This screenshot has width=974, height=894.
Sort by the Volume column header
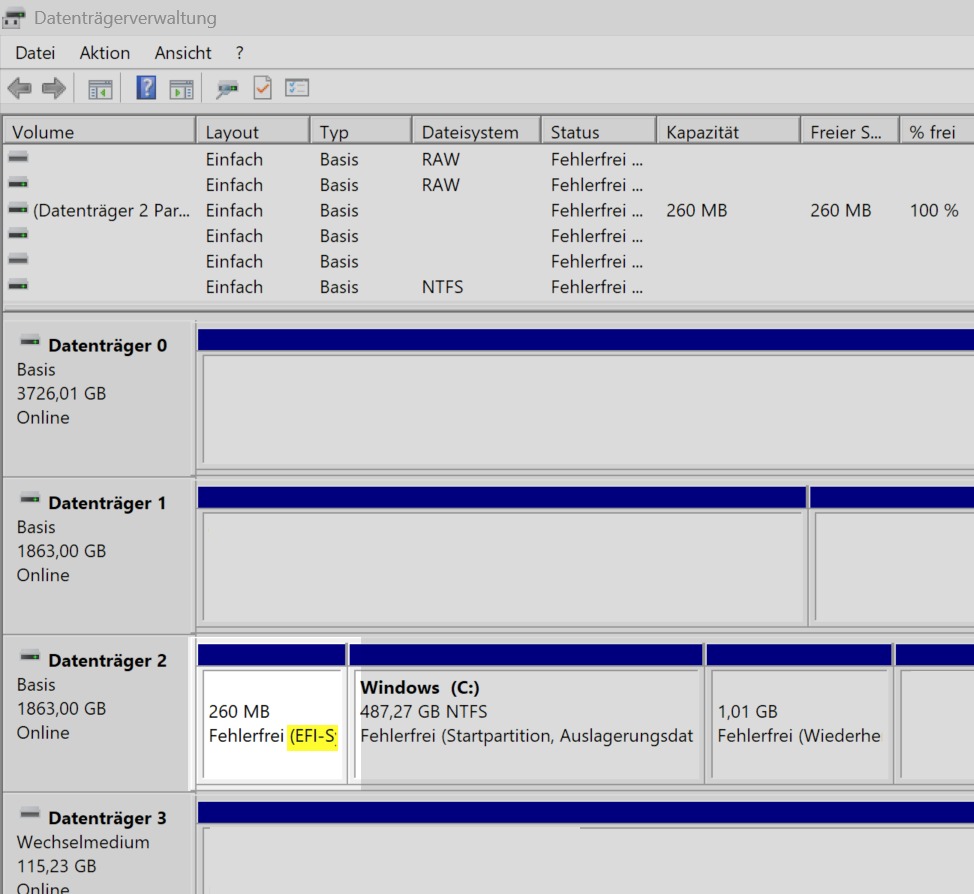click(99, 132)
